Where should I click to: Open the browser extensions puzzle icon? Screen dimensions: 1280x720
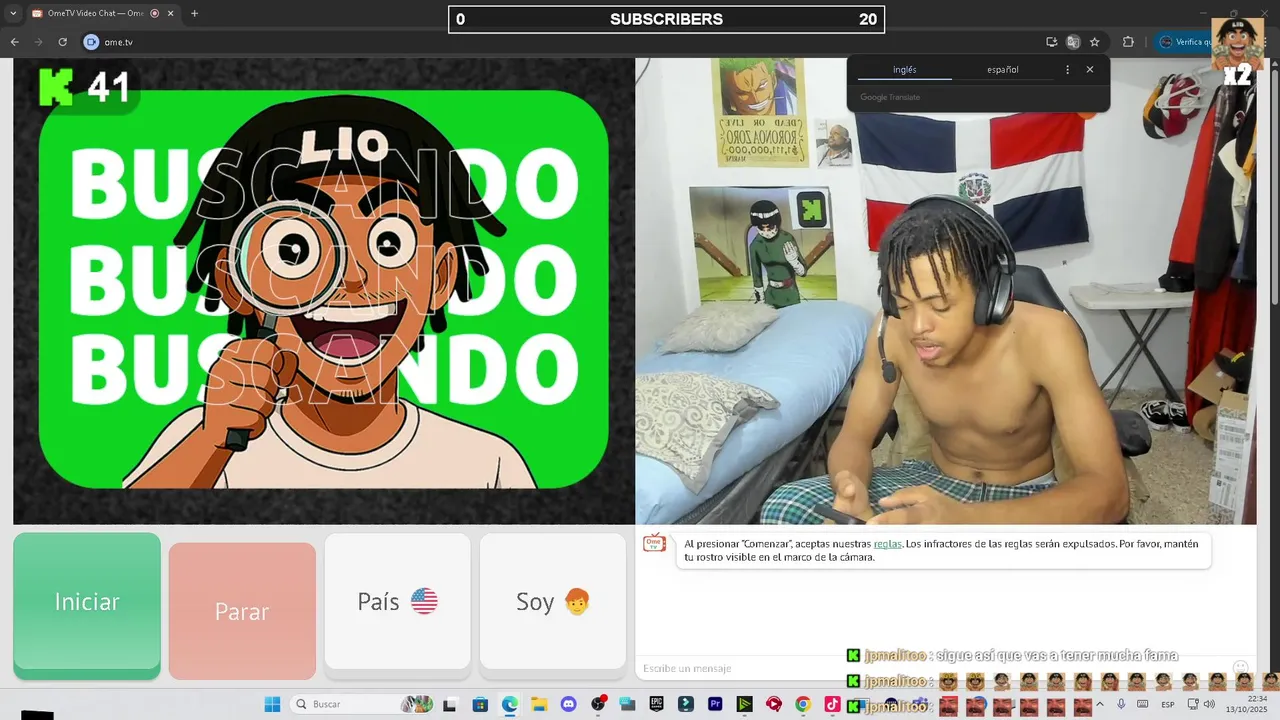tap(1128, 42)
